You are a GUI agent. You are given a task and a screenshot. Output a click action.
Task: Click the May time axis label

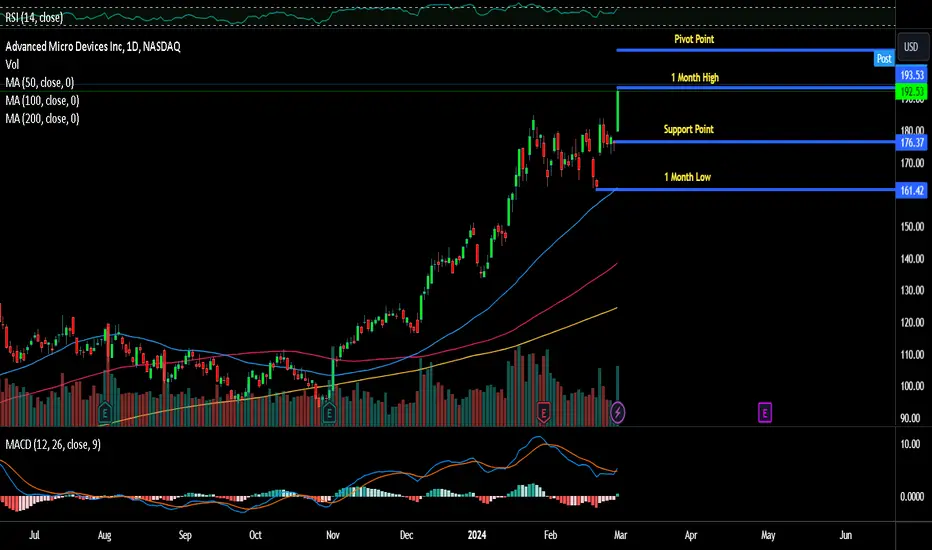click(768, 535)
